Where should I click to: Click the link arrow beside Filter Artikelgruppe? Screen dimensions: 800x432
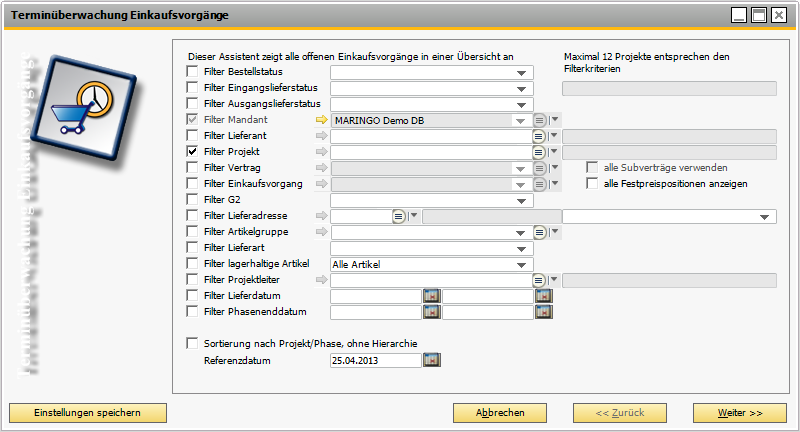point(321,232)
